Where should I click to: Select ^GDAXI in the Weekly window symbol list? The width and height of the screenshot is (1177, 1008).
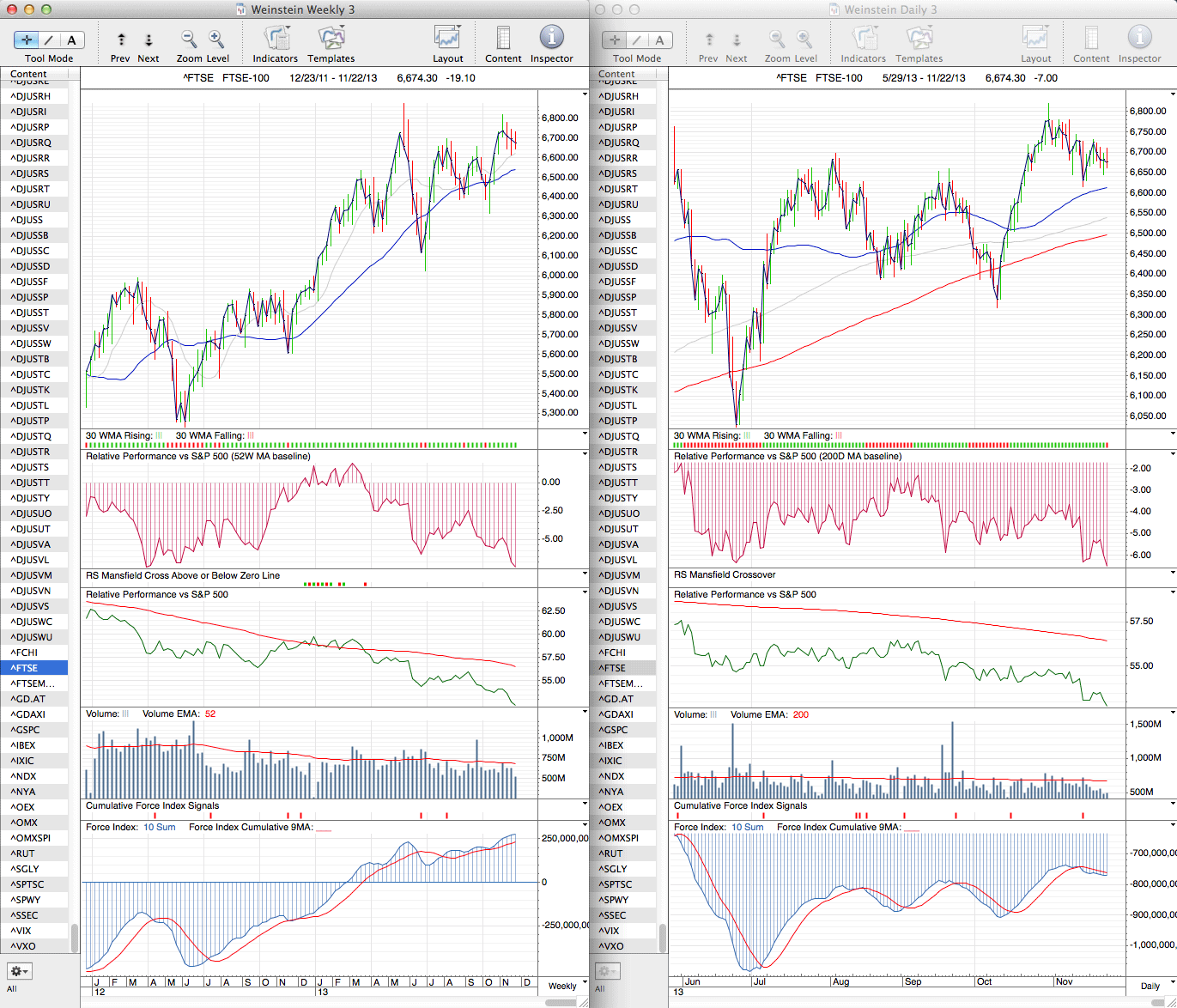point(28,714)
